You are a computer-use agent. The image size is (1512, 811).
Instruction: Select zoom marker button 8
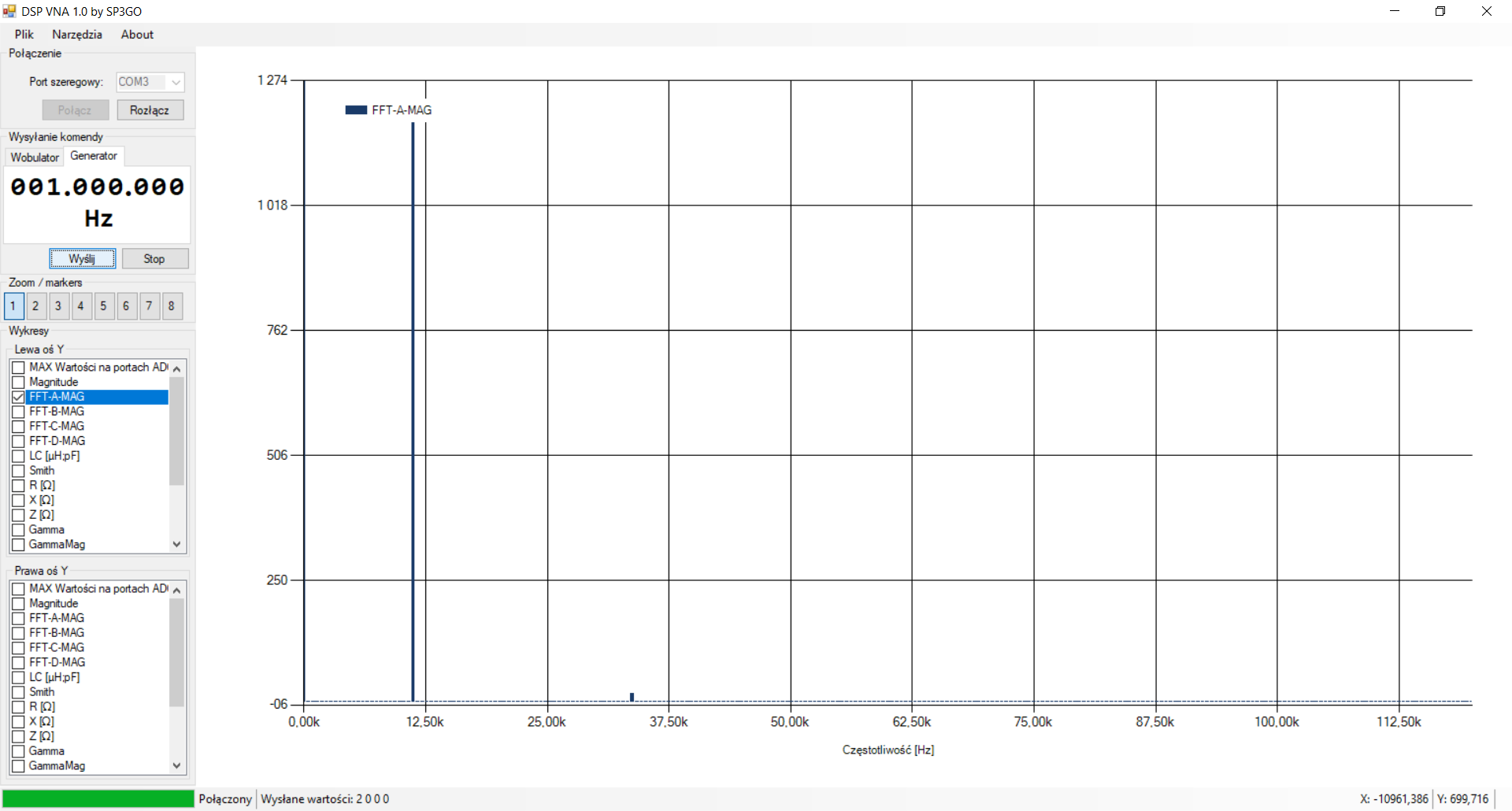[172, 306]
